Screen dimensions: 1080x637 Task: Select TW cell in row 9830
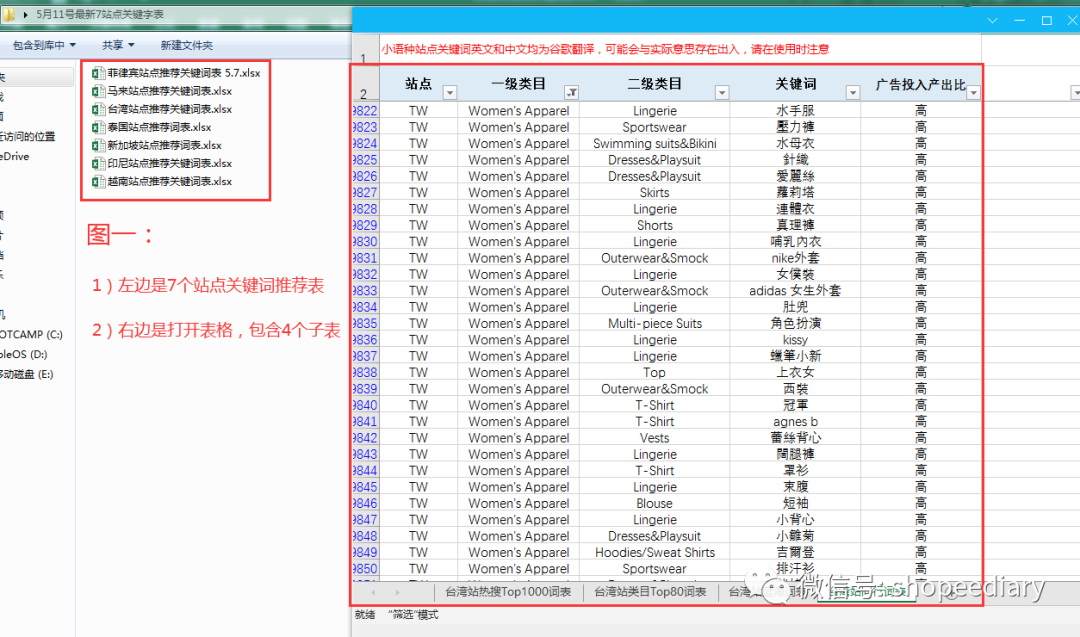(418, 242)
